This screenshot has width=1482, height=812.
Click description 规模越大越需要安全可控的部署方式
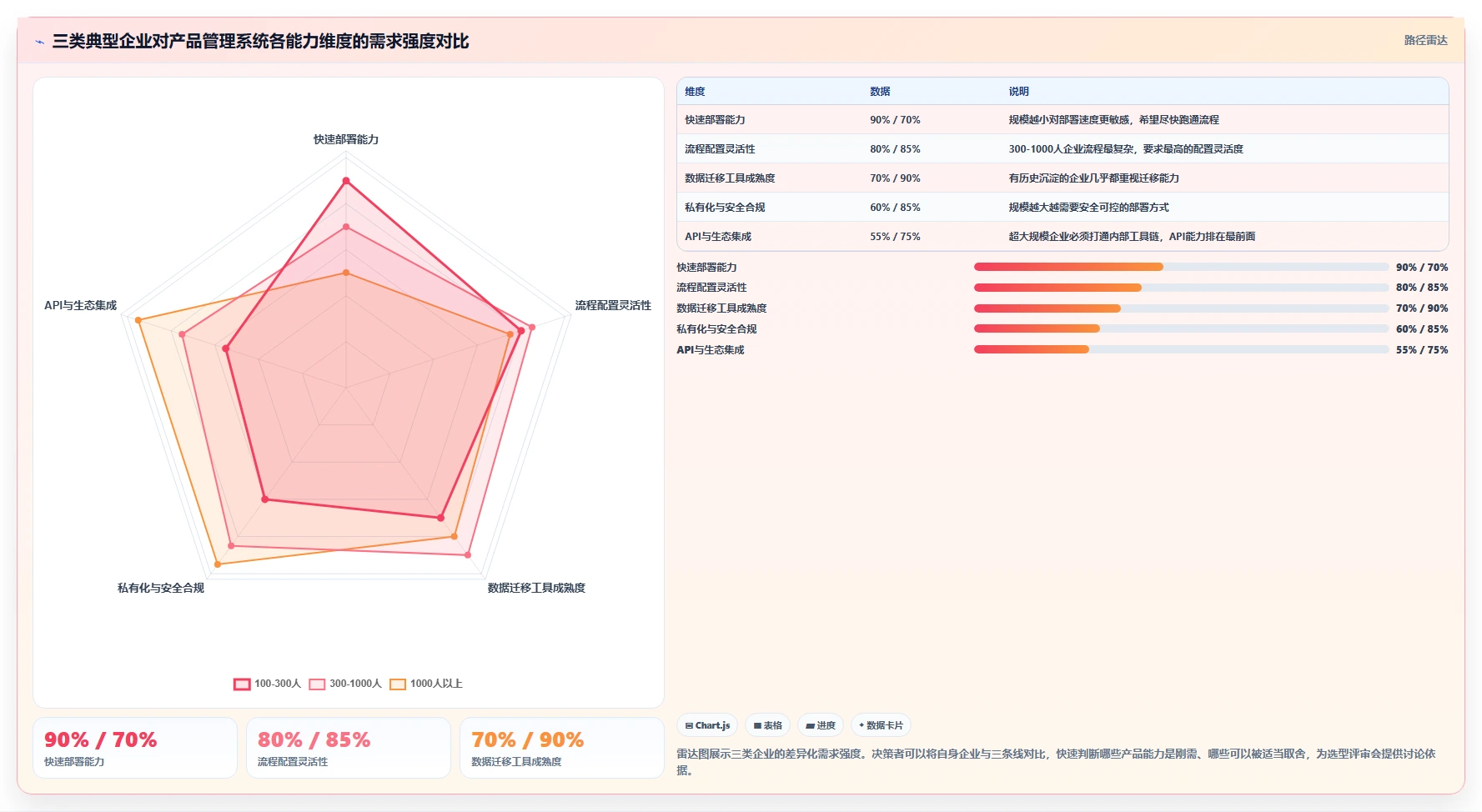1088,208
